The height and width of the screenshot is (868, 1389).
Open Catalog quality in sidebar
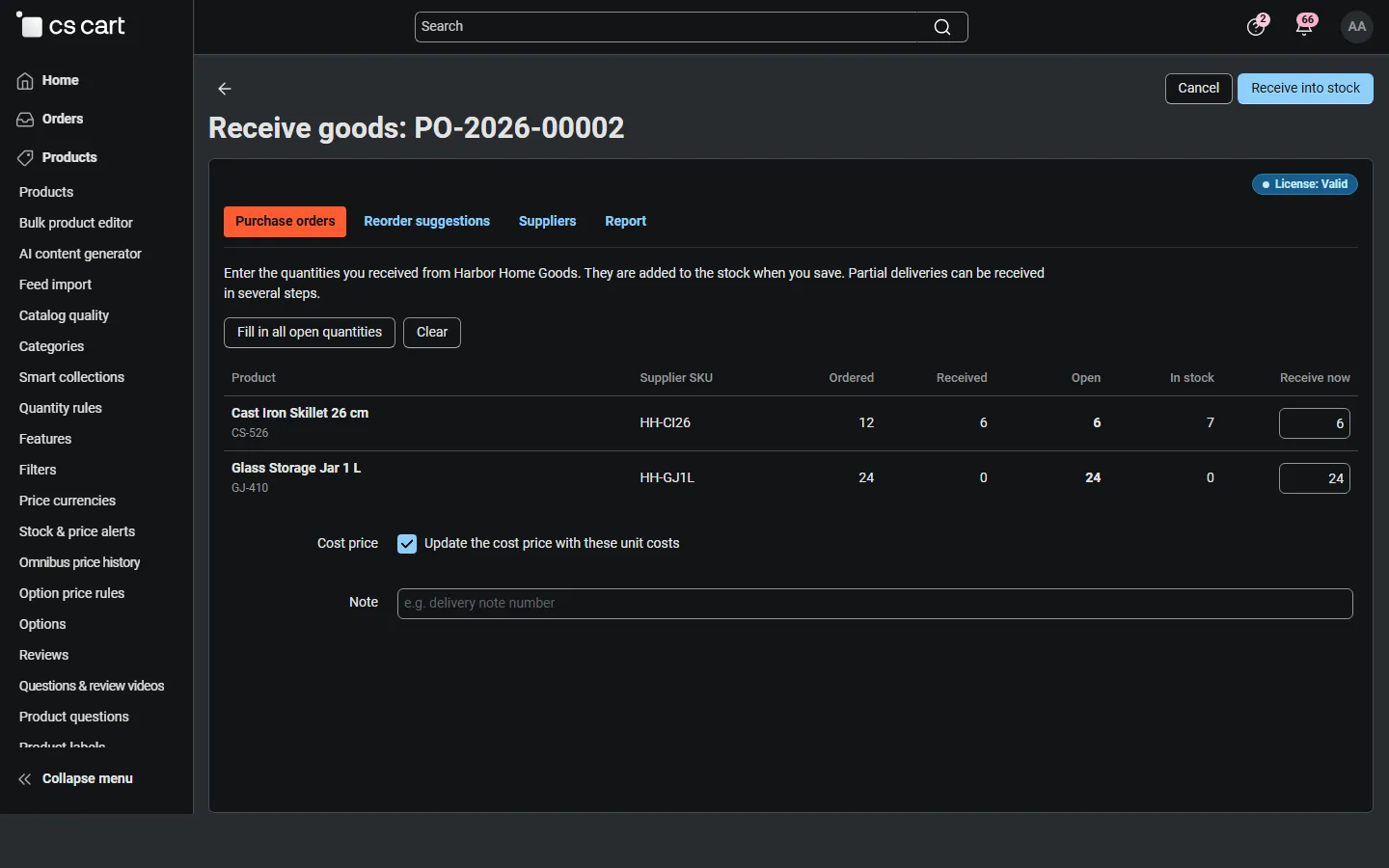click(x=64, y=315)
